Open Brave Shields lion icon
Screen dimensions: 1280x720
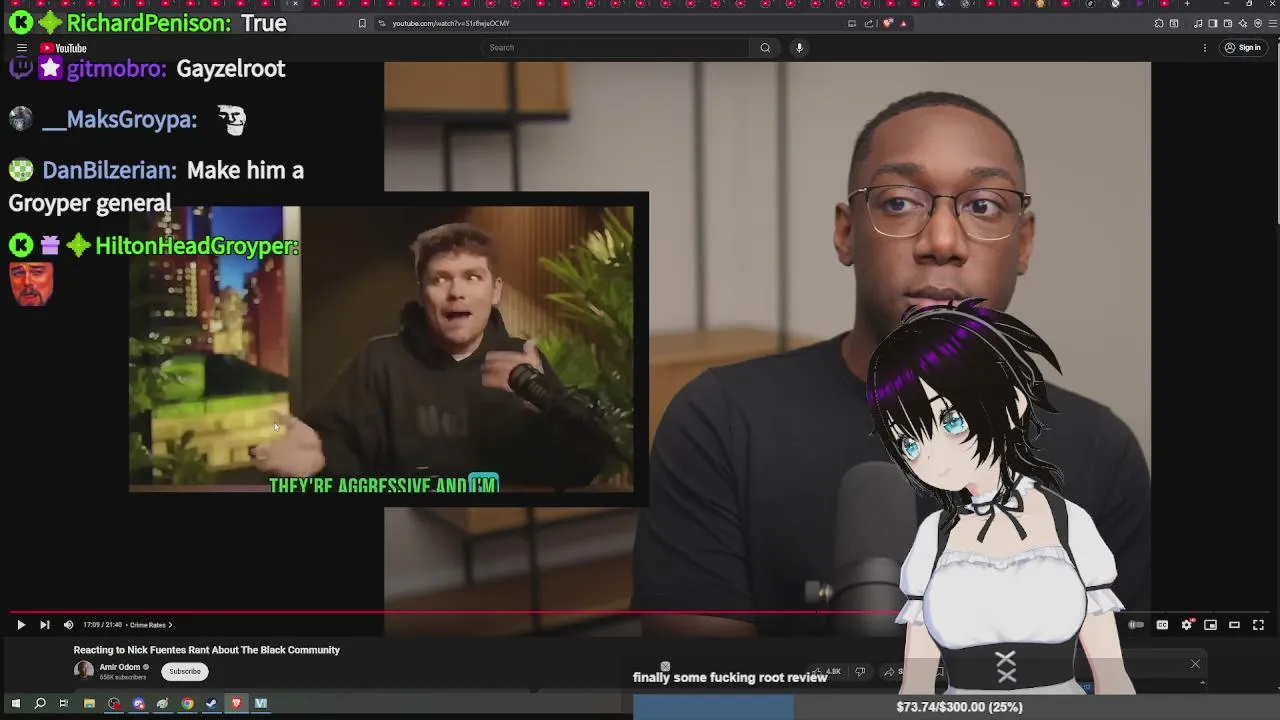pos(887,23)
